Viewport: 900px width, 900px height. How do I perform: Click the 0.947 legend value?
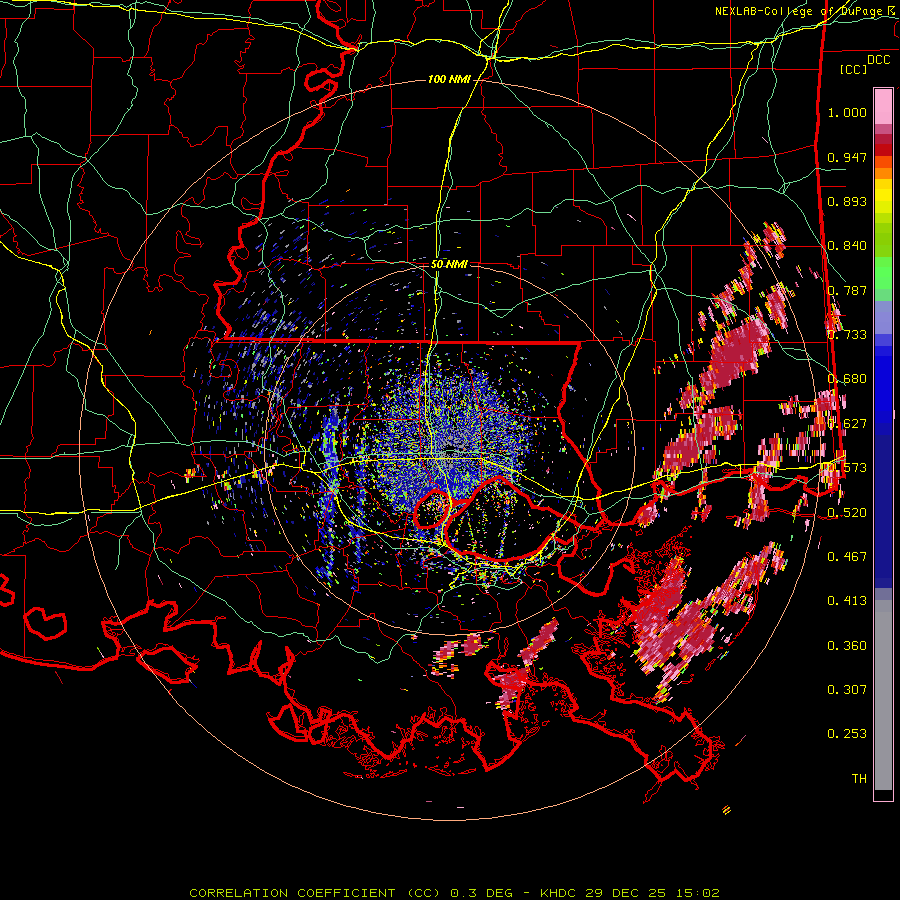click(847, 157)
